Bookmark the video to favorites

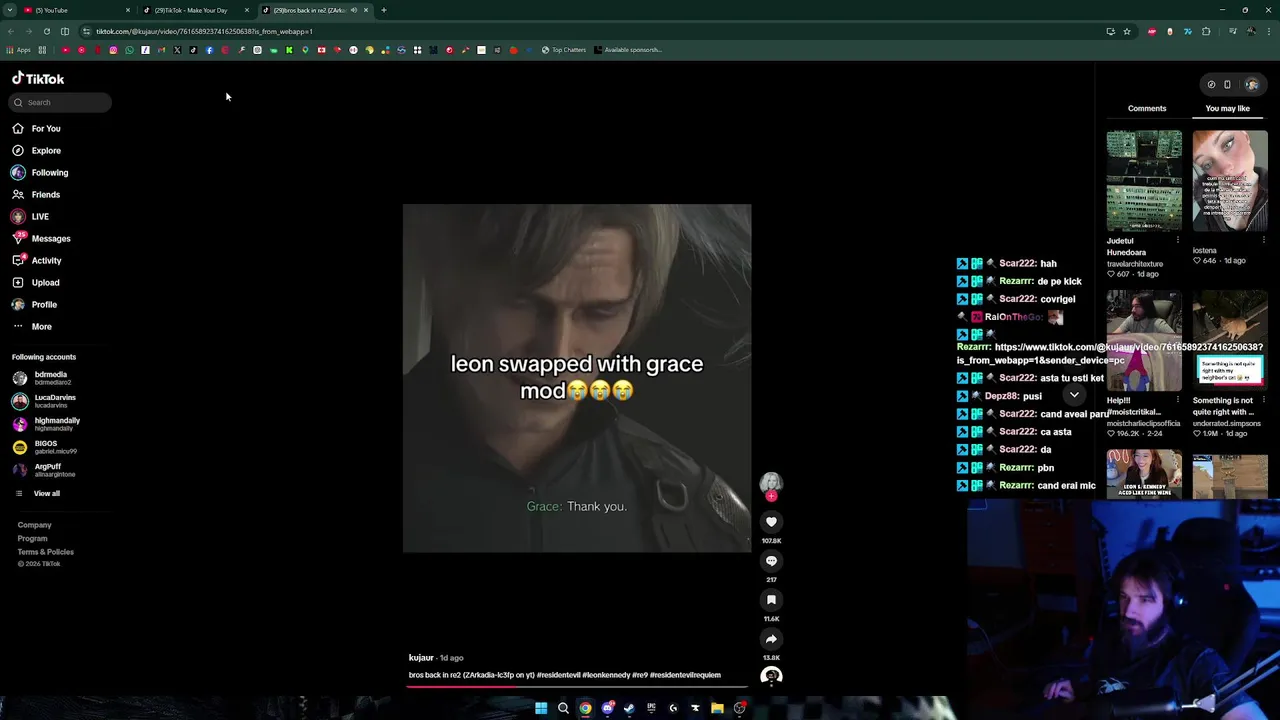coord(771,600)
